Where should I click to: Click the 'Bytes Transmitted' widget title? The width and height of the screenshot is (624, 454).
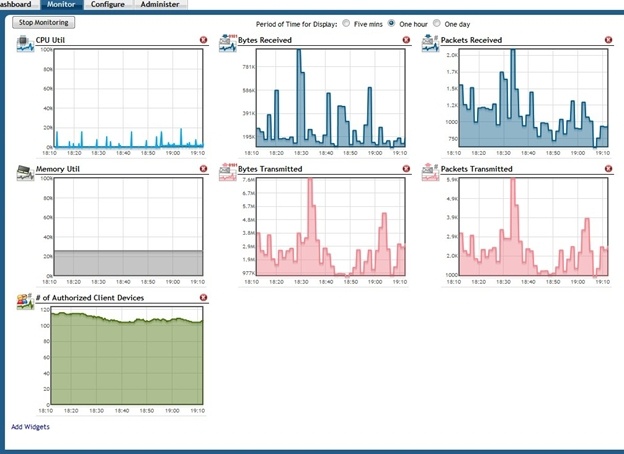click(x=270, y=169)
